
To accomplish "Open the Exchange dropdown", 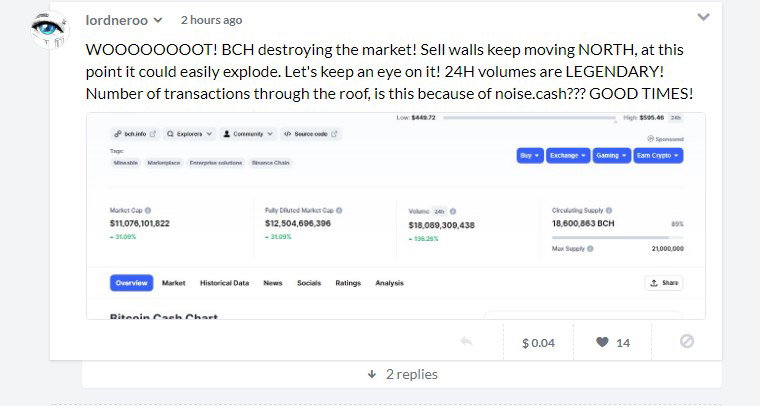I will point(568,156).
